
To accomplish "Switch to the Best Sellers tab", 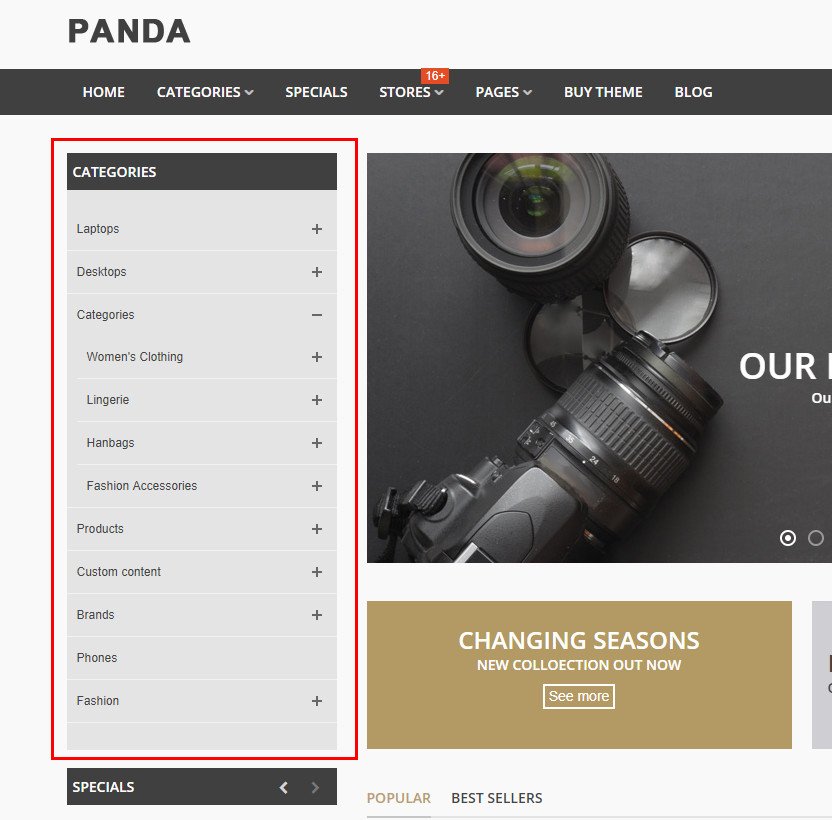I will [497, 798].
